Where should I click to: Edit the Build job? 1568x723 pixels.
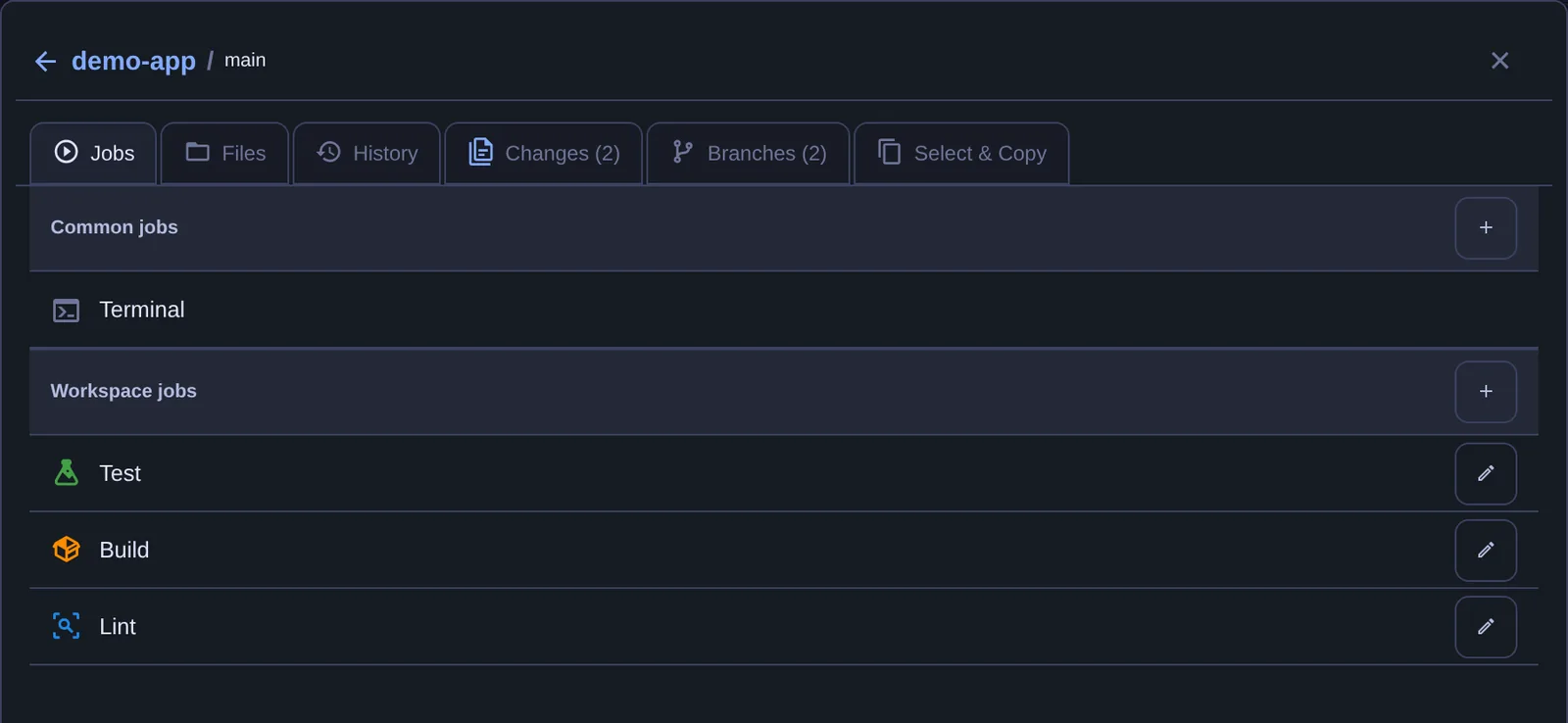[1486, 550]
